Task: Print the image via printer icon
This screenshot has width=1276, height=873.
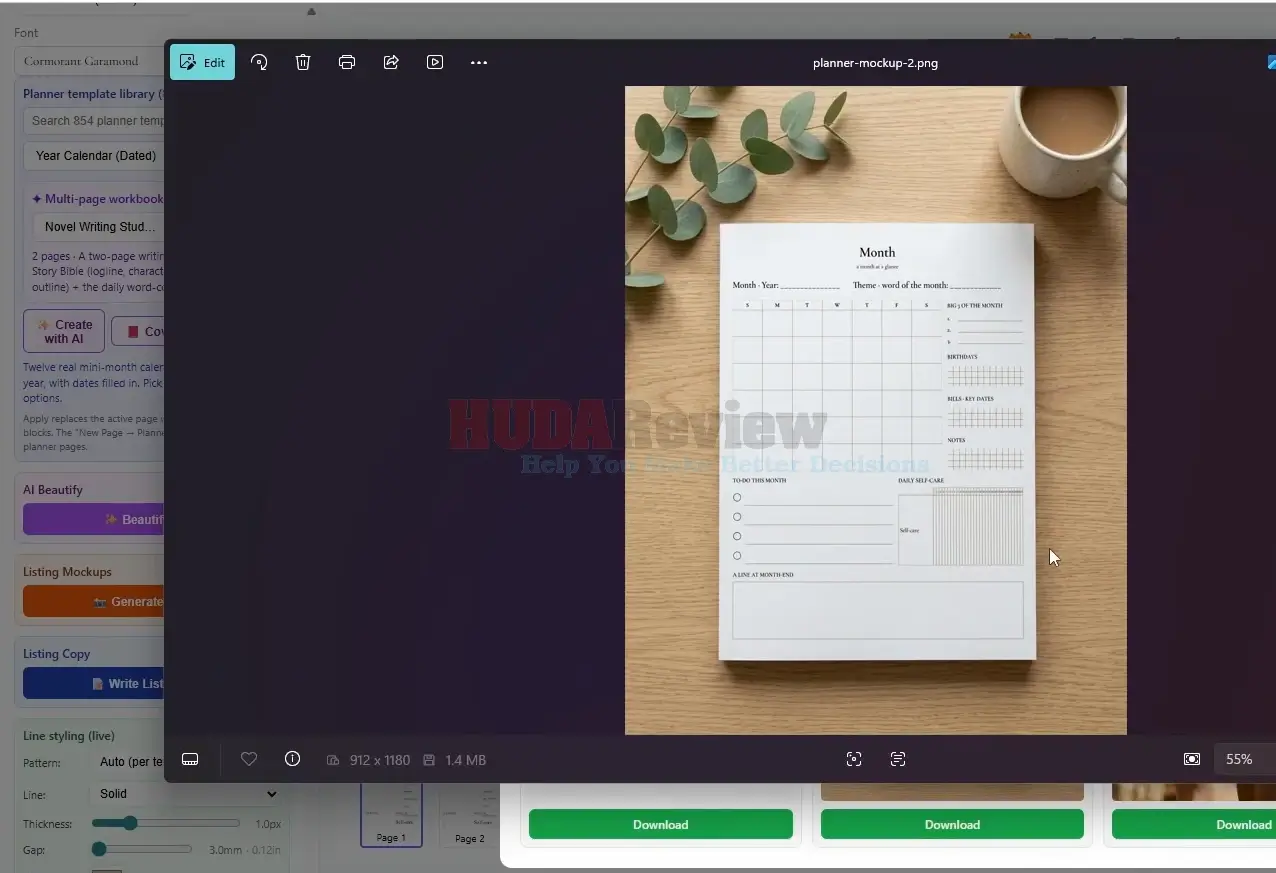Action: click(x=347, y=62)
